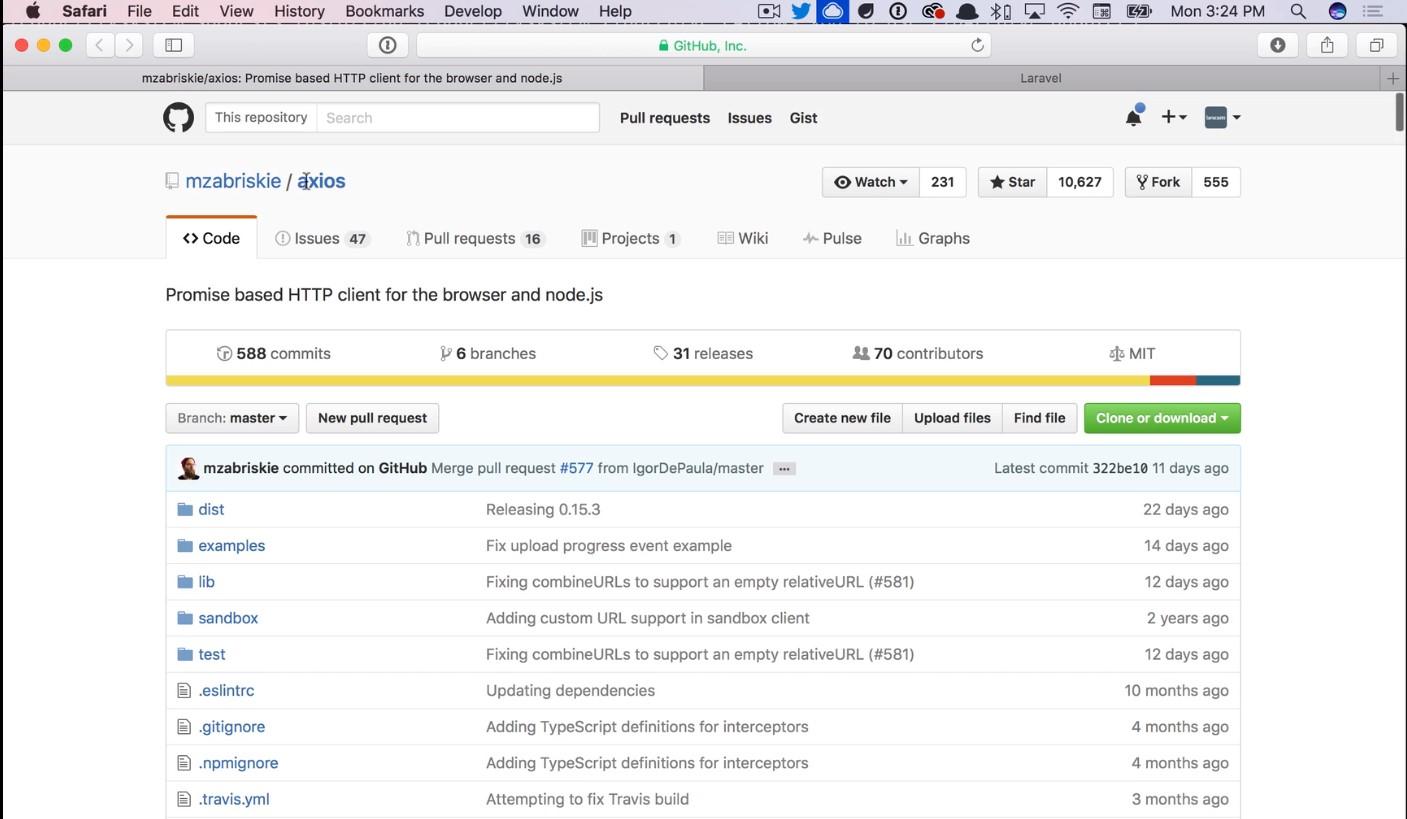Open a new Safari tab with plus
This screenshot has width=1407, height=819.
click(1392, 78)
